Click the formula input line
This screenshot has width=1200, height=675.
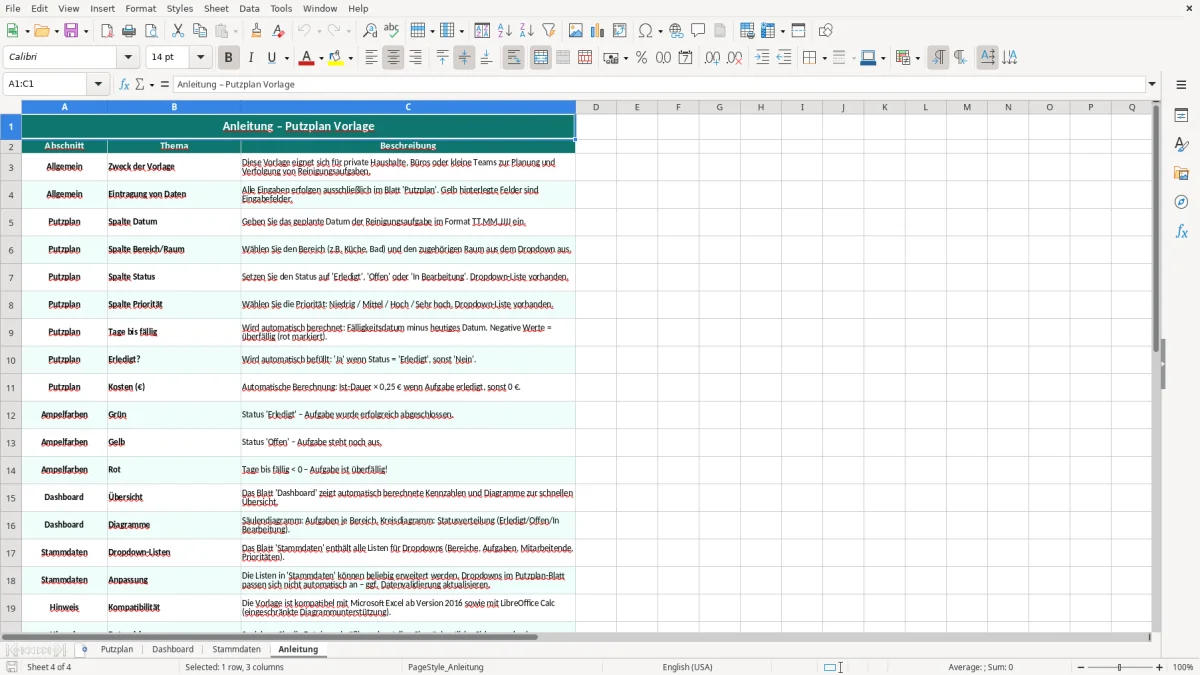(659, 84)
